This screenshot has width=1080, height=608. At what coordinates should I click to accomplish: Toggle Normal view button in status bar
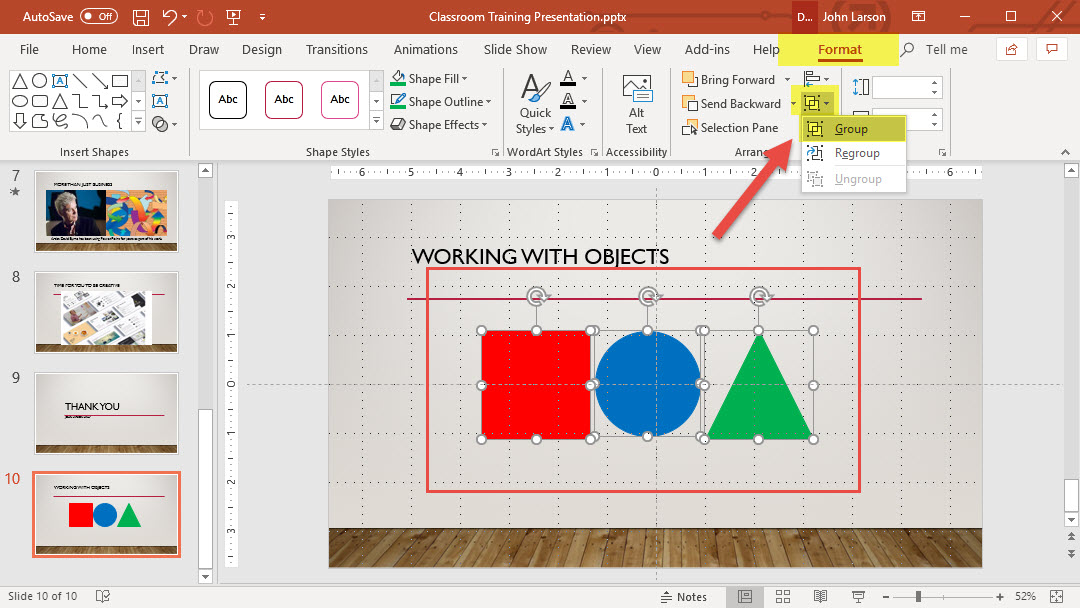[x=745, y=597]
